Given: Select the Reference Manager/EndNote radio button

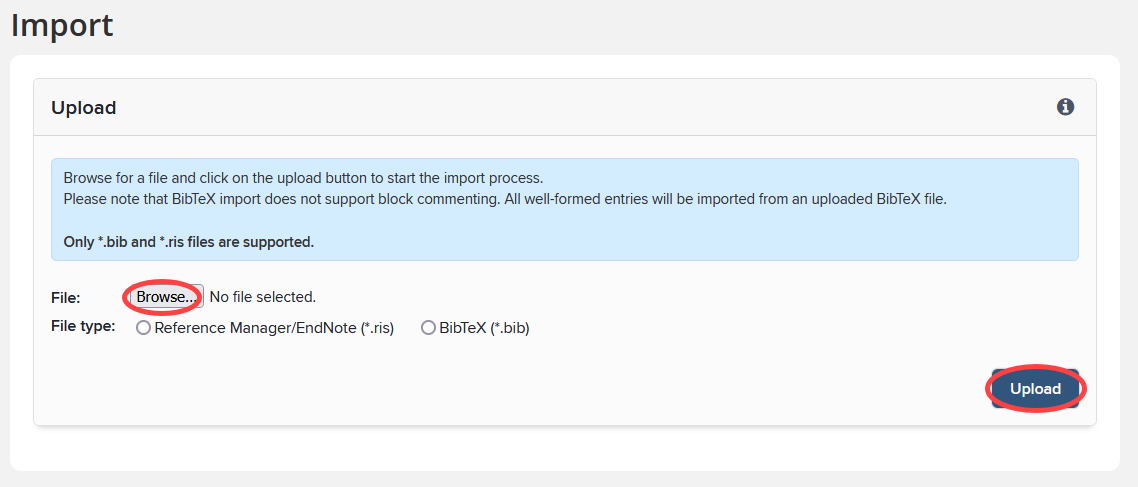Looking at the screenshot, I should tap(143, 328).
